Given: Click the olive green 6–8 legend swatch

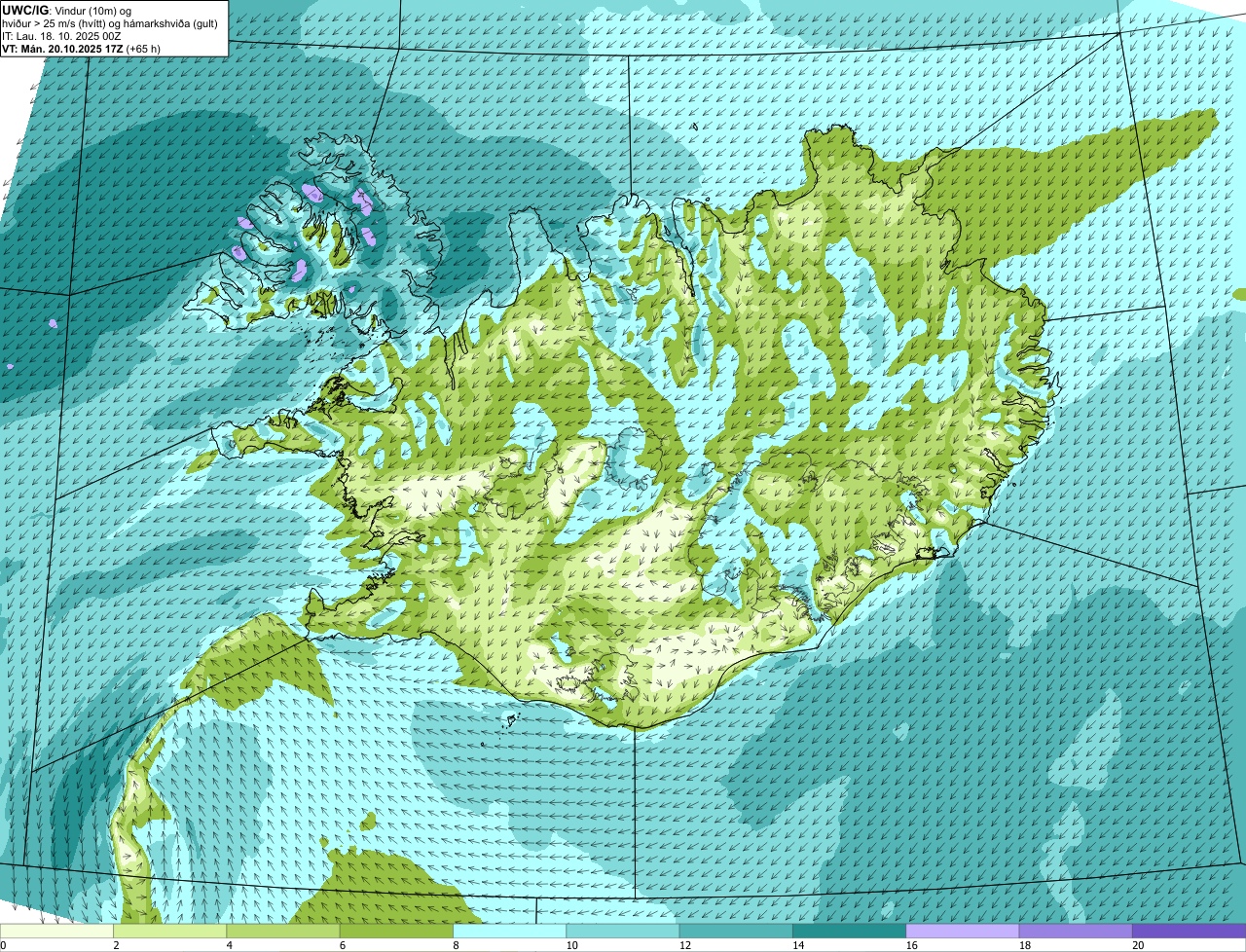Looking at the screenshot, I should click(x=397, y=931).
